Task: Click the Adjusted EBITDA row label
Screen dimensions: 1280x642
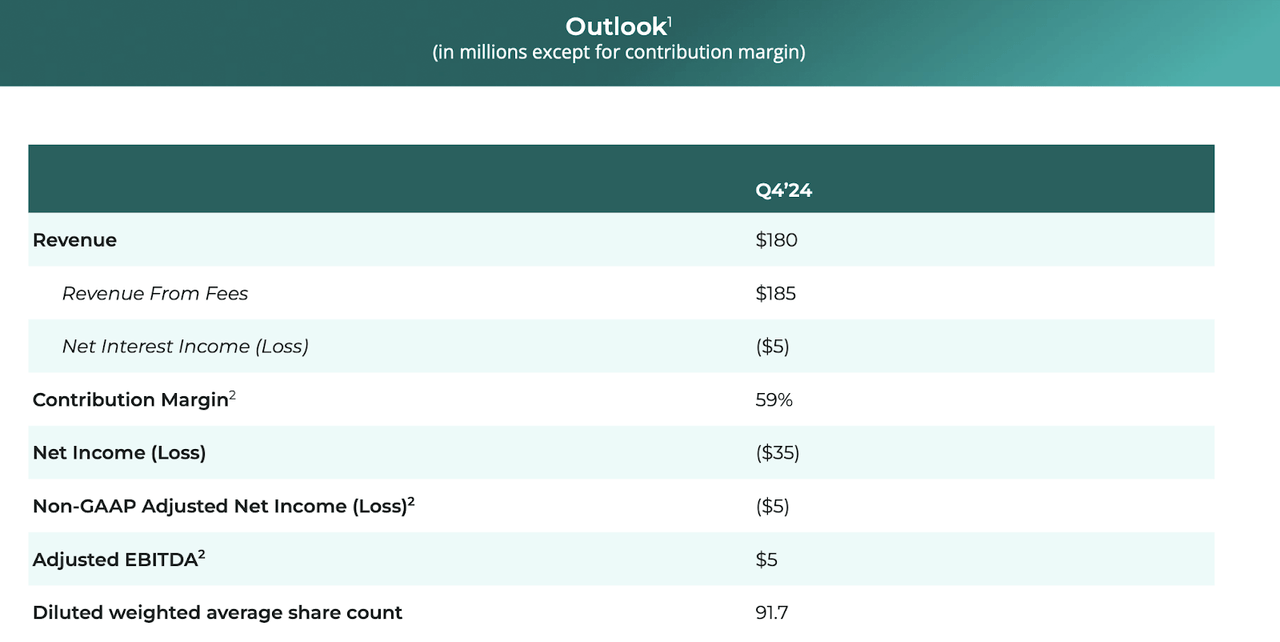Action: 114,560
